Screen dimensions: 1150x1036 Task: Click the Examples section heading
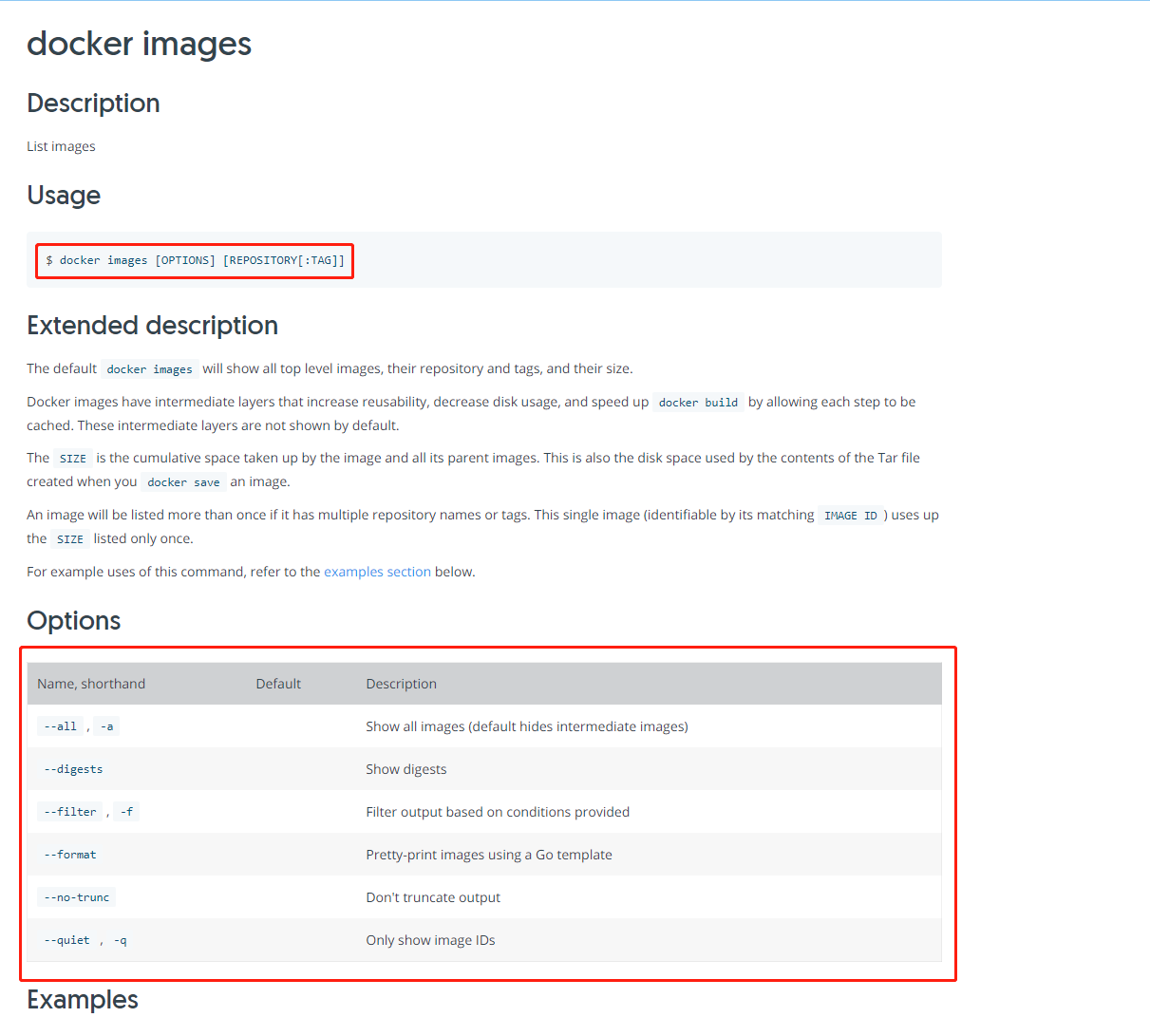[83, 999]
